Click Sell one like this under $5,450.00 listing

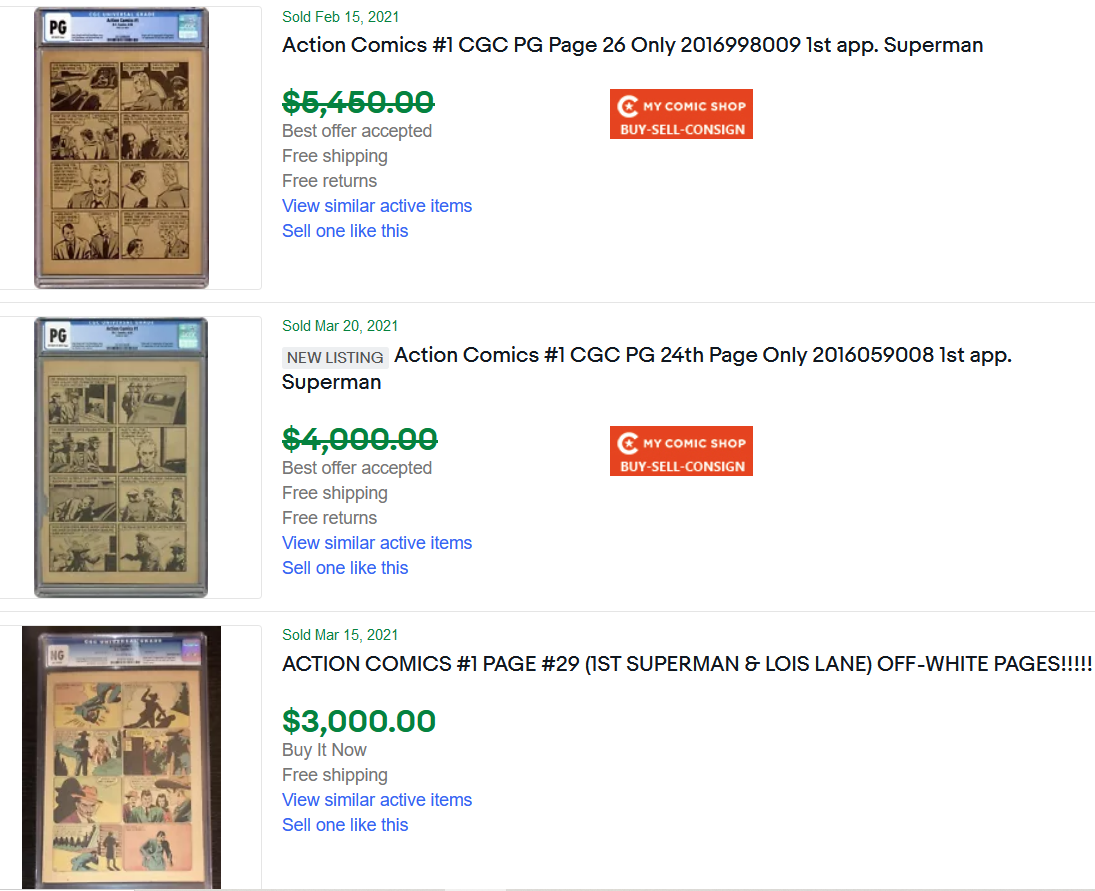point(345,231)
